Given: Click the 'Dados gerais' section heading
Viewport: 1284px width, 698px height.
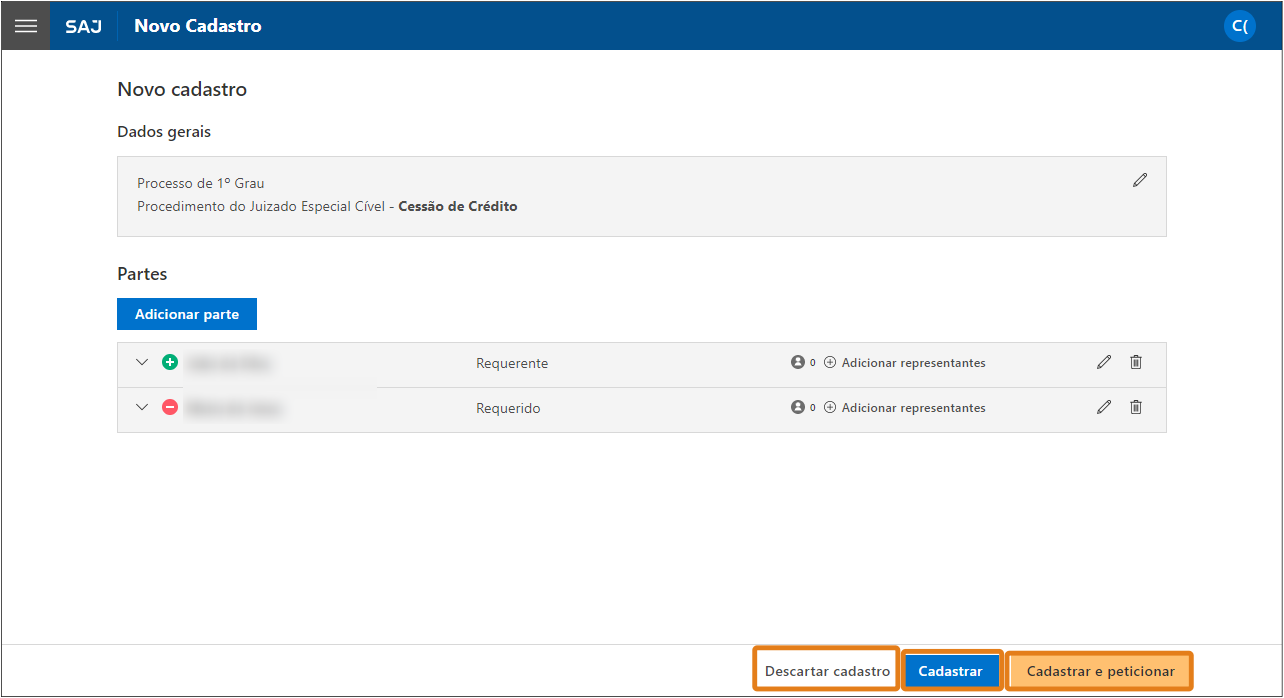Looking at the screenshot, I should 164,132.
